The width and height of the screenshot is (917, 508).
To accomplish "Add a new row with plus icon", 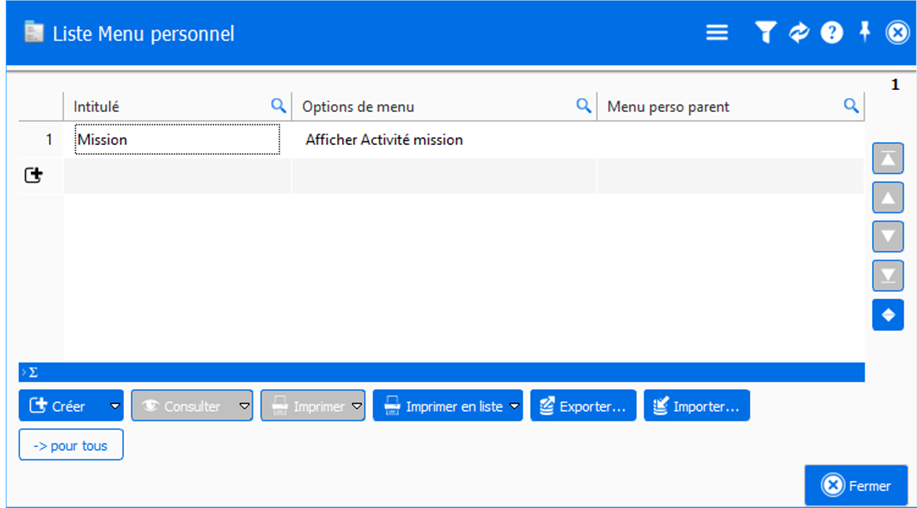I will (34, 175).
